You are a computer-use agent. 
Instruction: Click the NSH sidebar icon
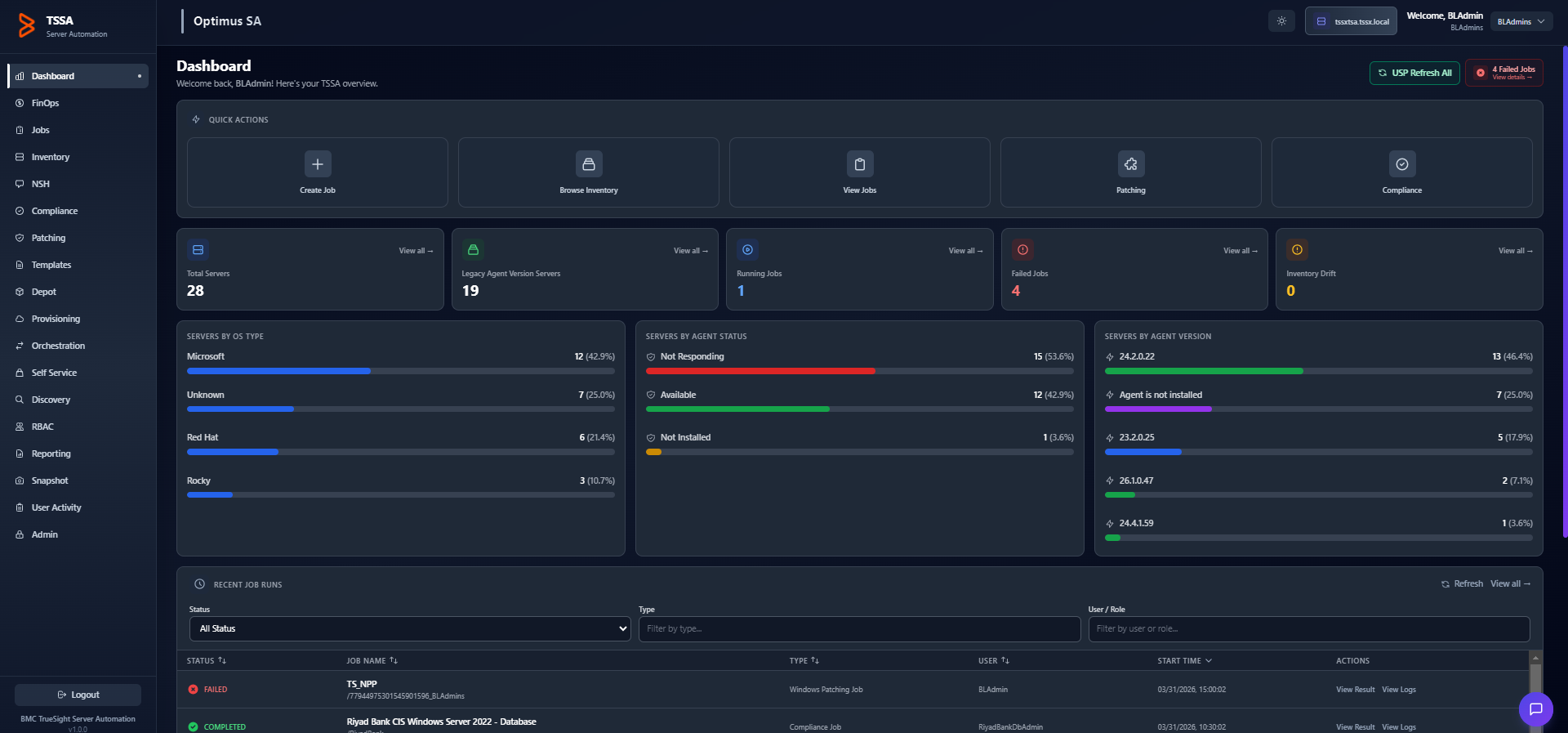[x=20, y=184]
